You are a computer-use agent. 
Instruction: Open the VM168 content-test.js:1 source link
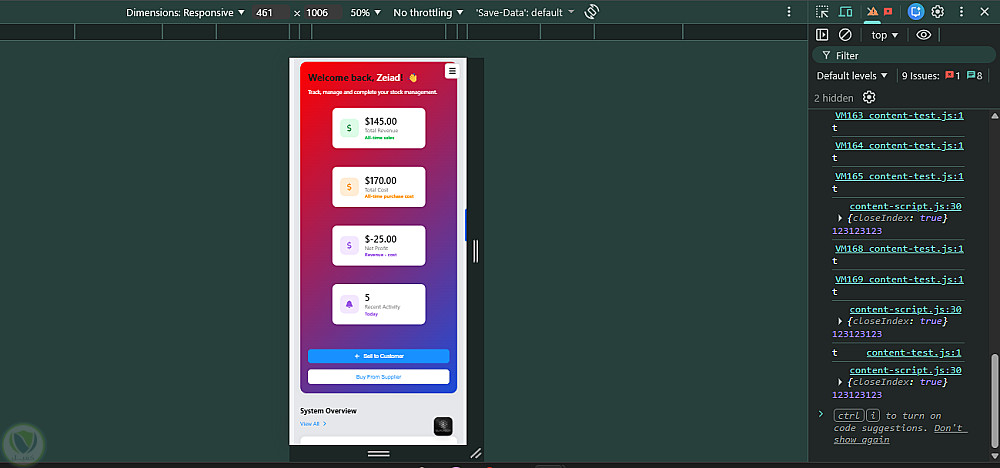coord(899,249)
